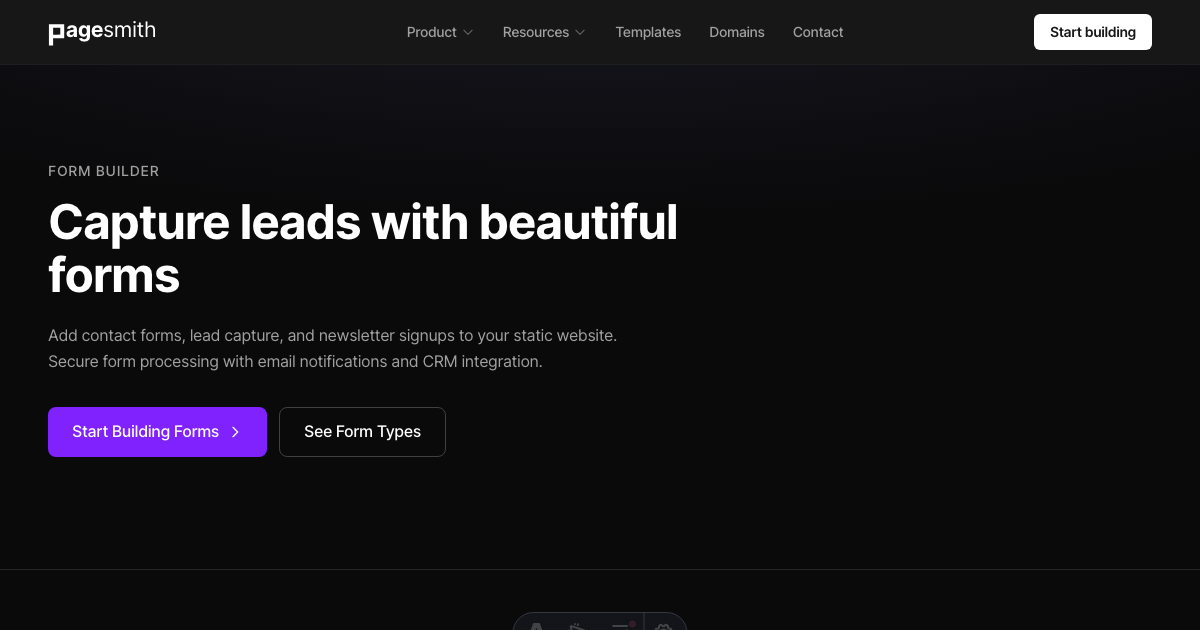Click the paragraph starting Add contact forms
1200x630 pixels.
pyautogui.click(x=333, y=348)
